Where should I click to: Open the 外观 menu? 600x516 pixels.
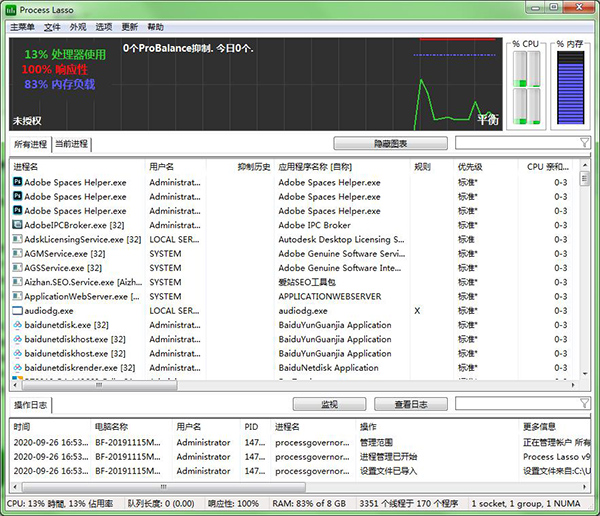[78, 27]
